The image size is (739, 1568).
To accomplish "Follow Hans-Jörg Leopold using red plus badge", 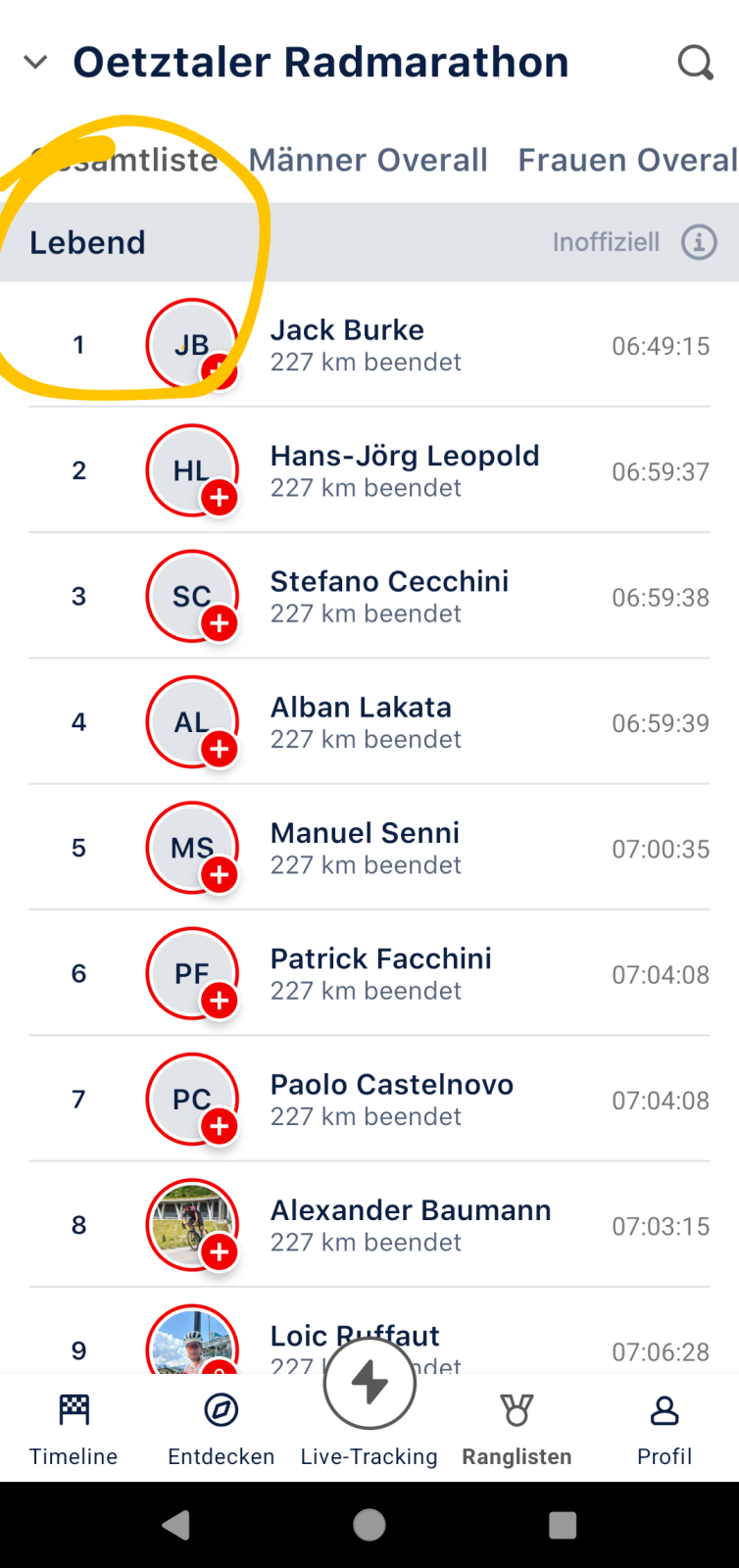I will click(220, 498).
